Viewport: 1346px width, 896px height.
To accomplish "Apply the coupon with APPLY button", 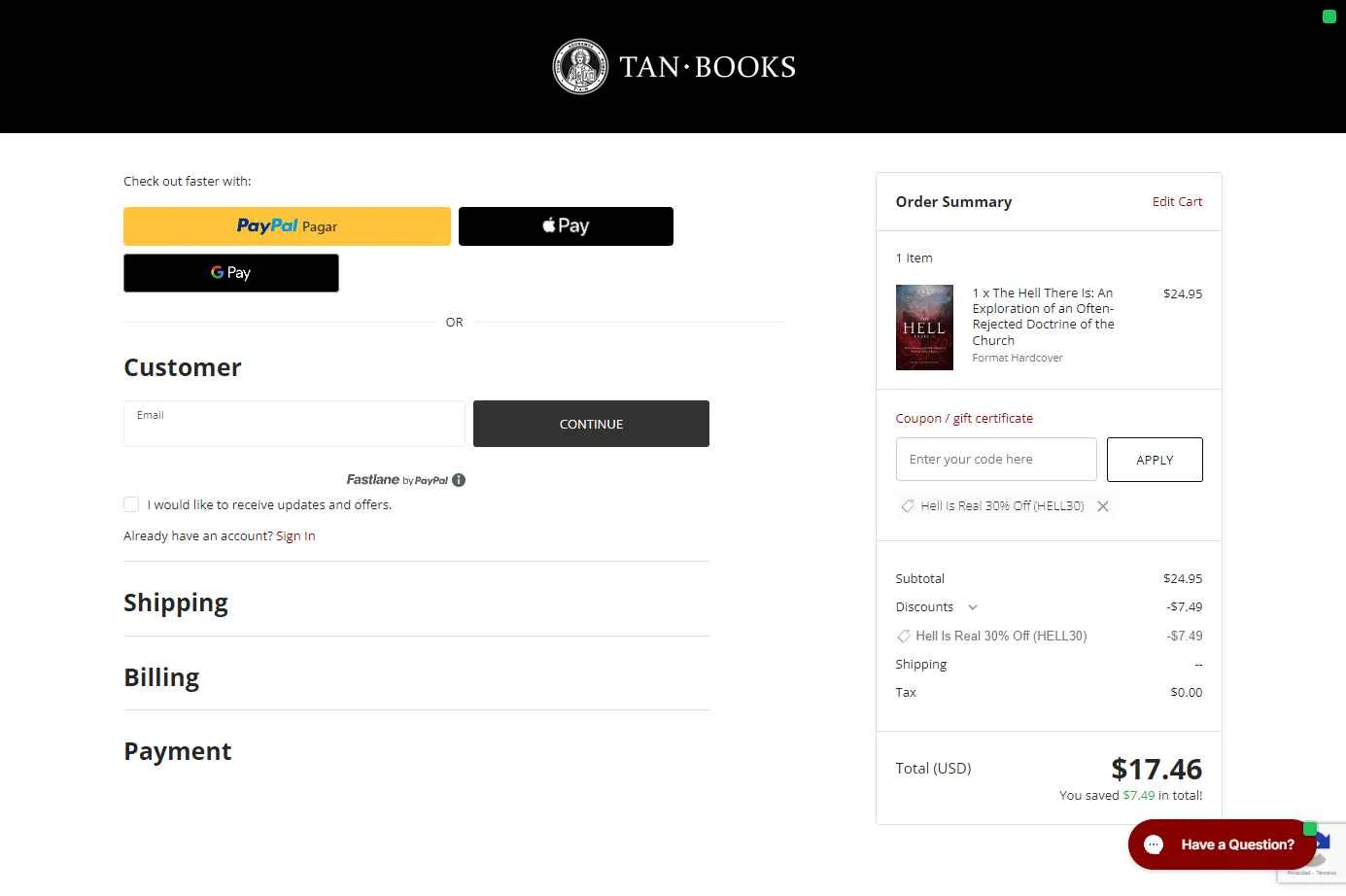I will coord(1155,460).
